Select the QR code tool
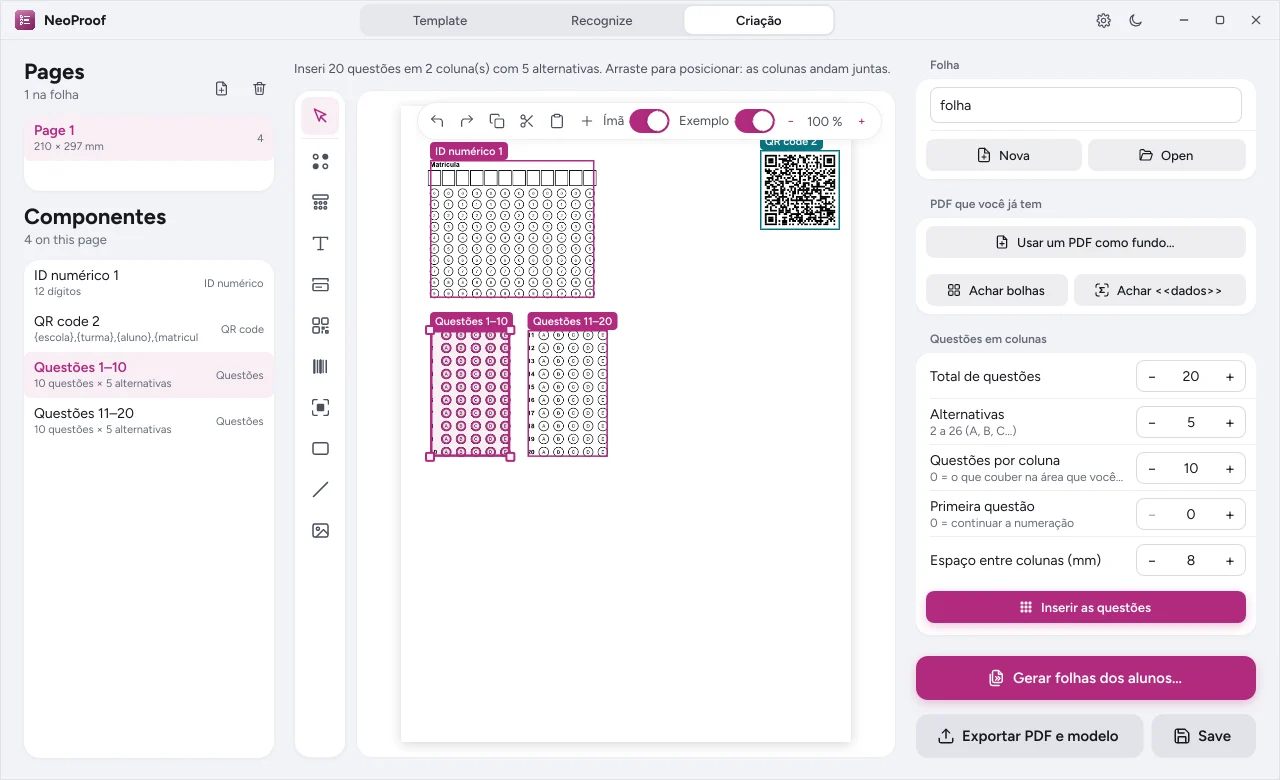The width and height of the screenshot is (1280, 780). click(x=320, y=326)
